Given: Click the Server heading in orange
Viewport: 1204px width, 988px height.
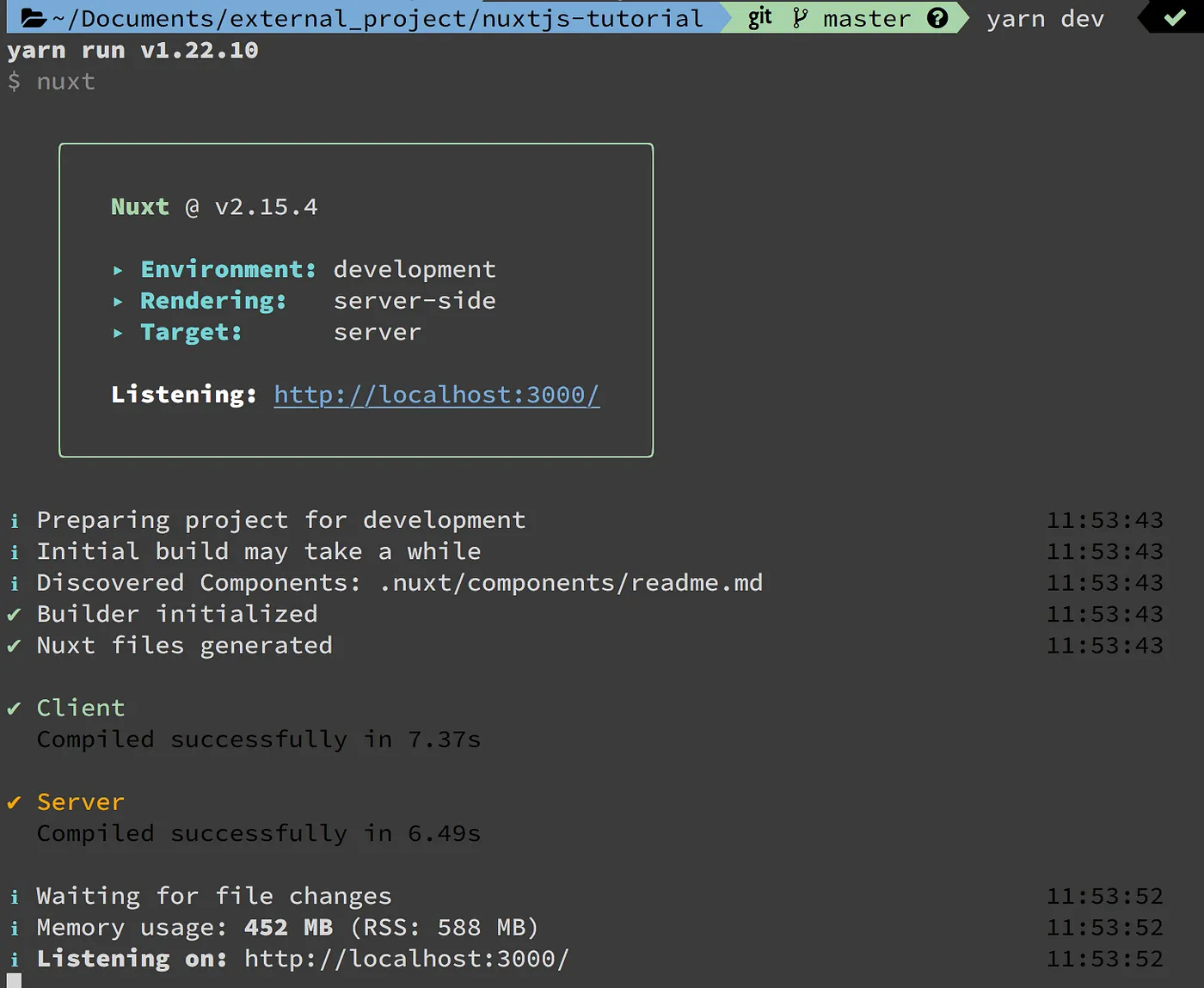Looking at the screenshot, I should [81, 802].
